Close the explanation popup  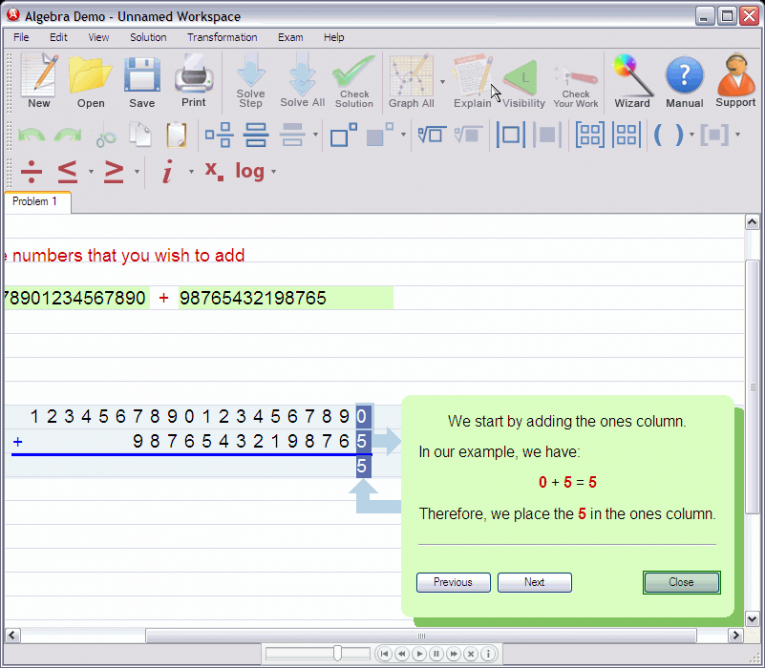click(681, 582)
